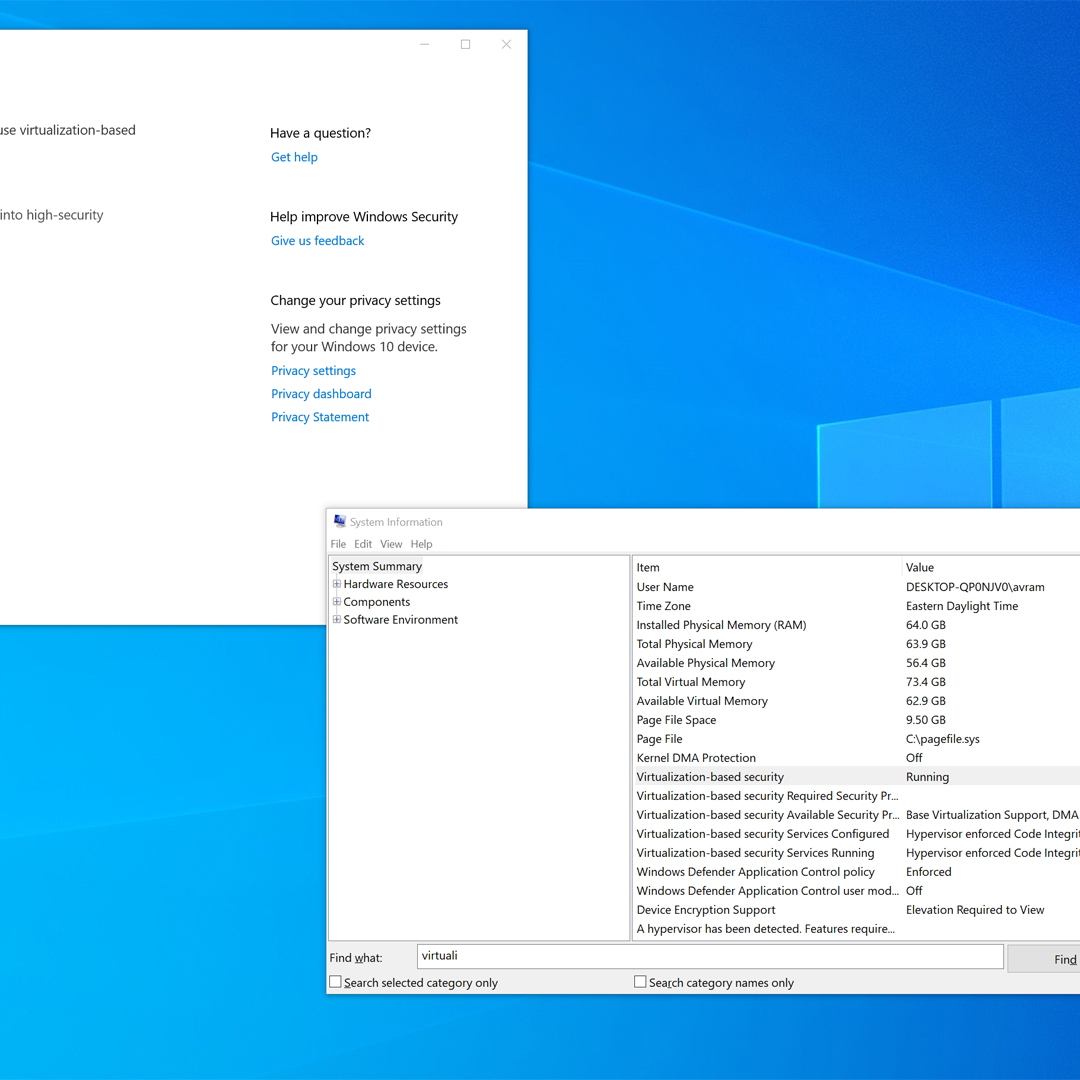Select the Software Environment label

(400, 620)
